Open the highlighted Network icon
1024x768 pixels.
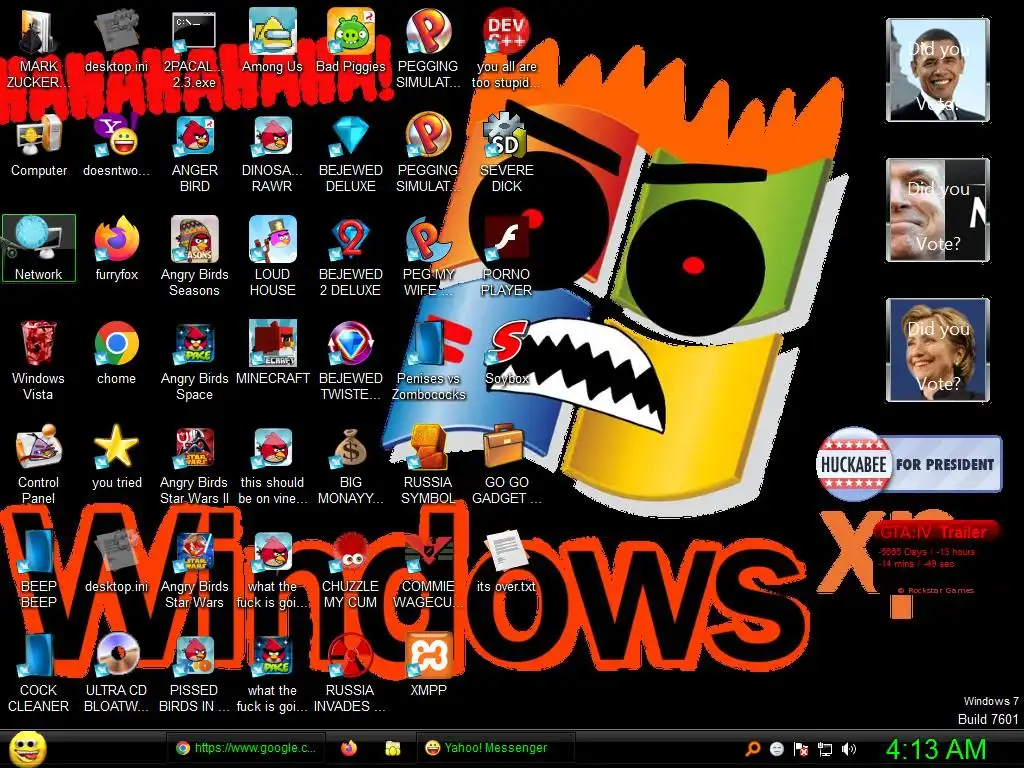point(39,248)
